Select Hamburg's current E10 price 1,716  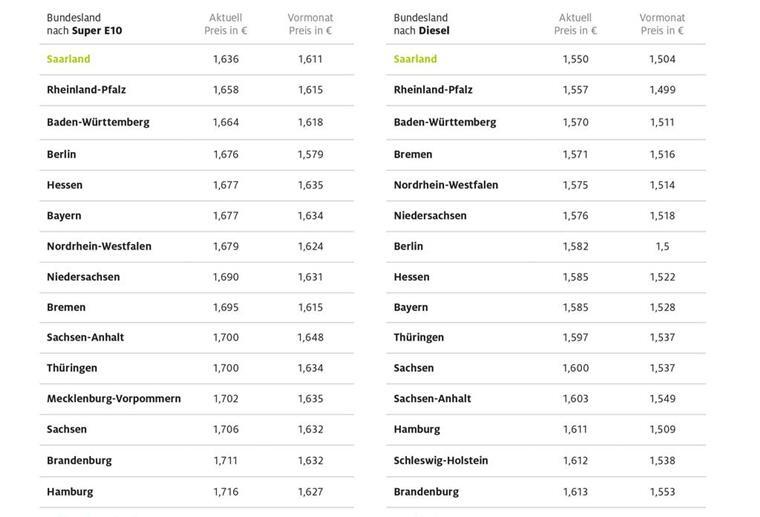[x=226, y=492]
